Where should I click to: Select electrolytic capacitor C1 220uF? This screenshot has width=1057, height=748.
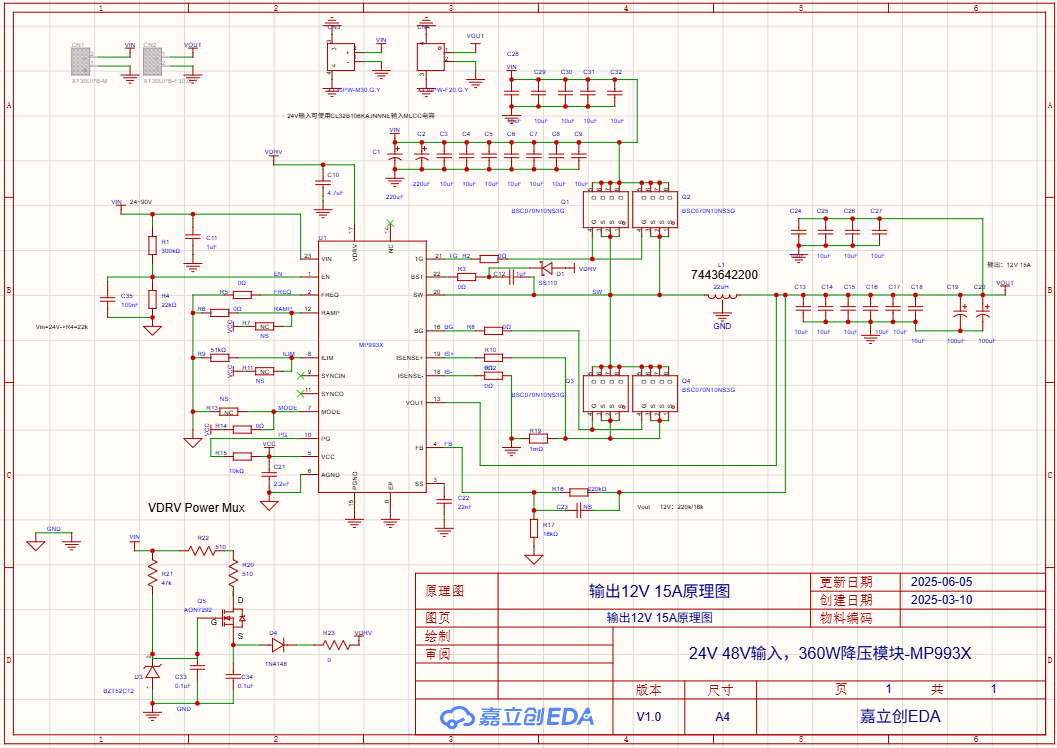click(x=395, y=156)
